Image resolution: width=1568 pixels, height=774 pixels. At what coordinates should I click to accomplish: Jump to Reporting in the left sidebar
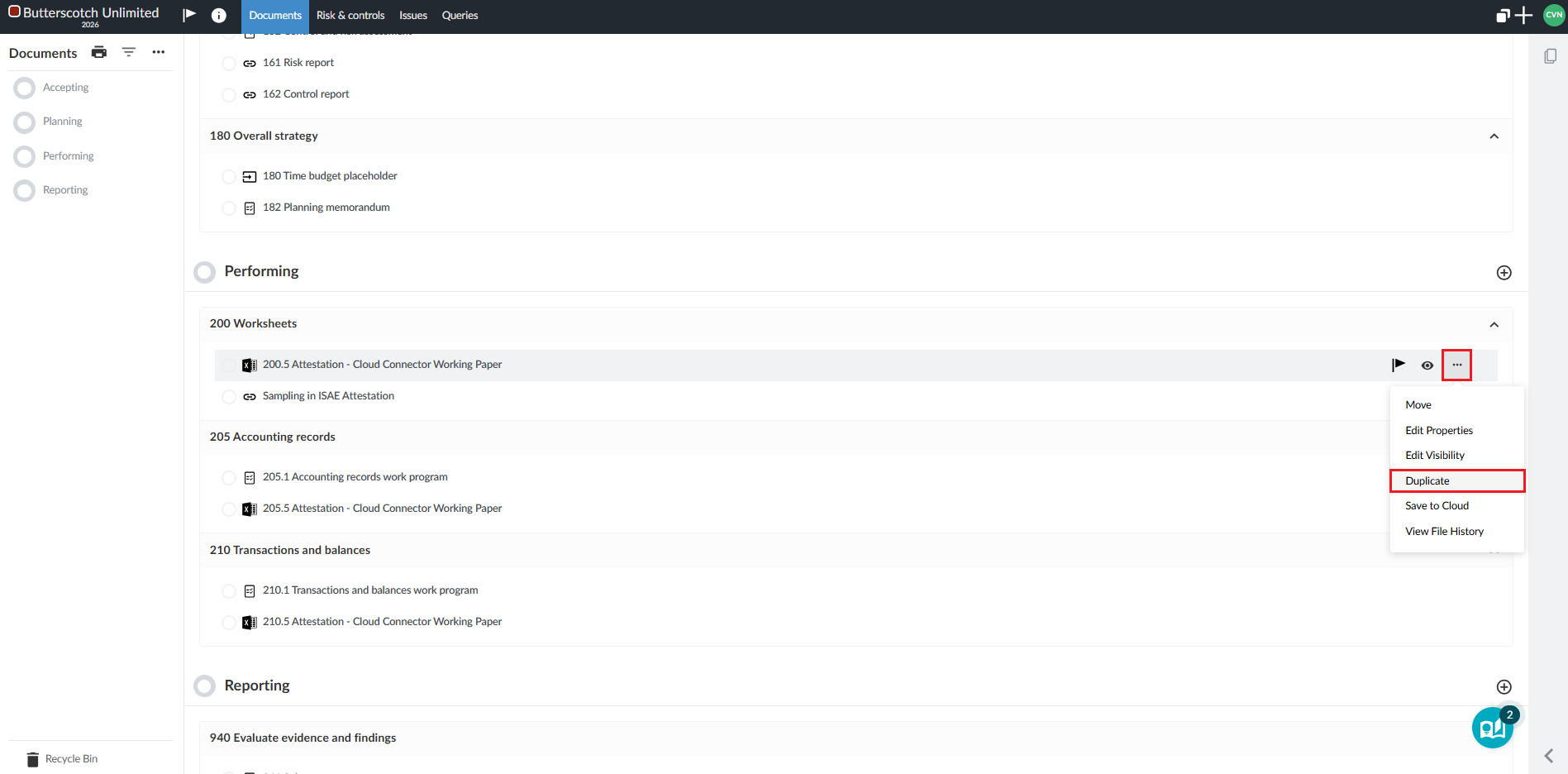65,190
